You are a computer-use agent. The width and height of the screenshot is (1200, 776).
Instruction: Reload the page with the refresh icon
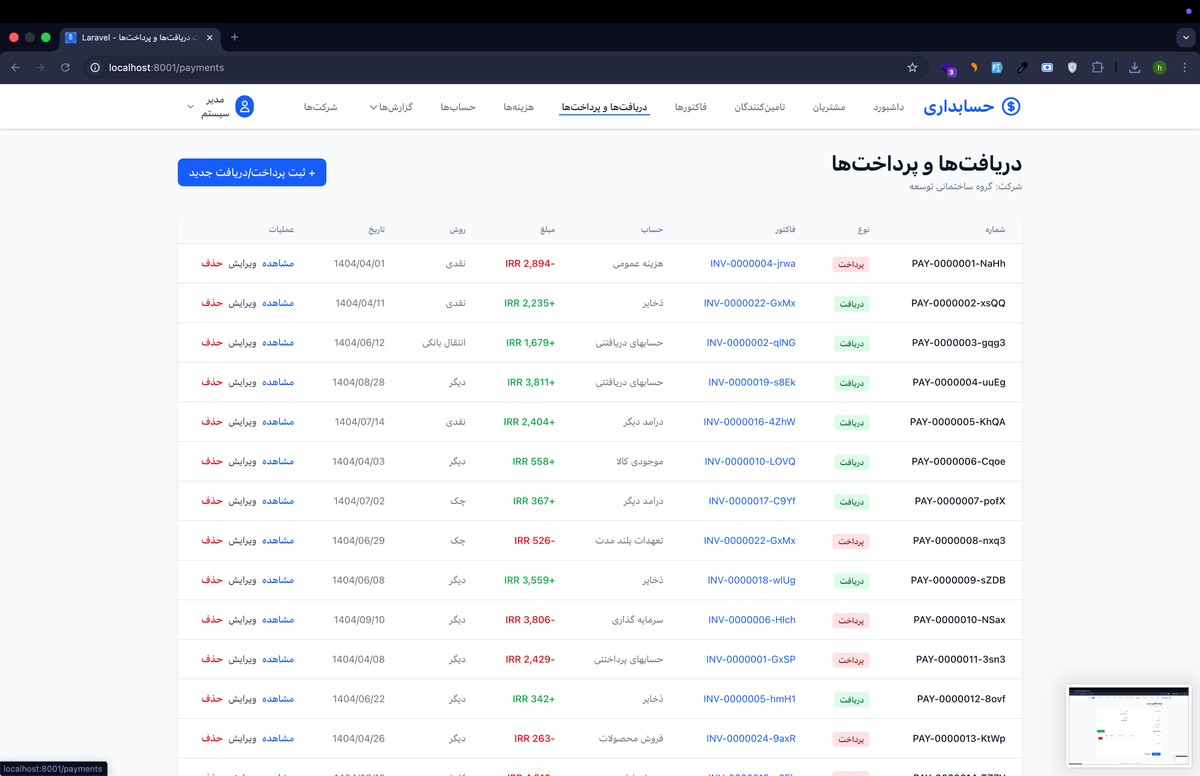click(x=65, y=68)
